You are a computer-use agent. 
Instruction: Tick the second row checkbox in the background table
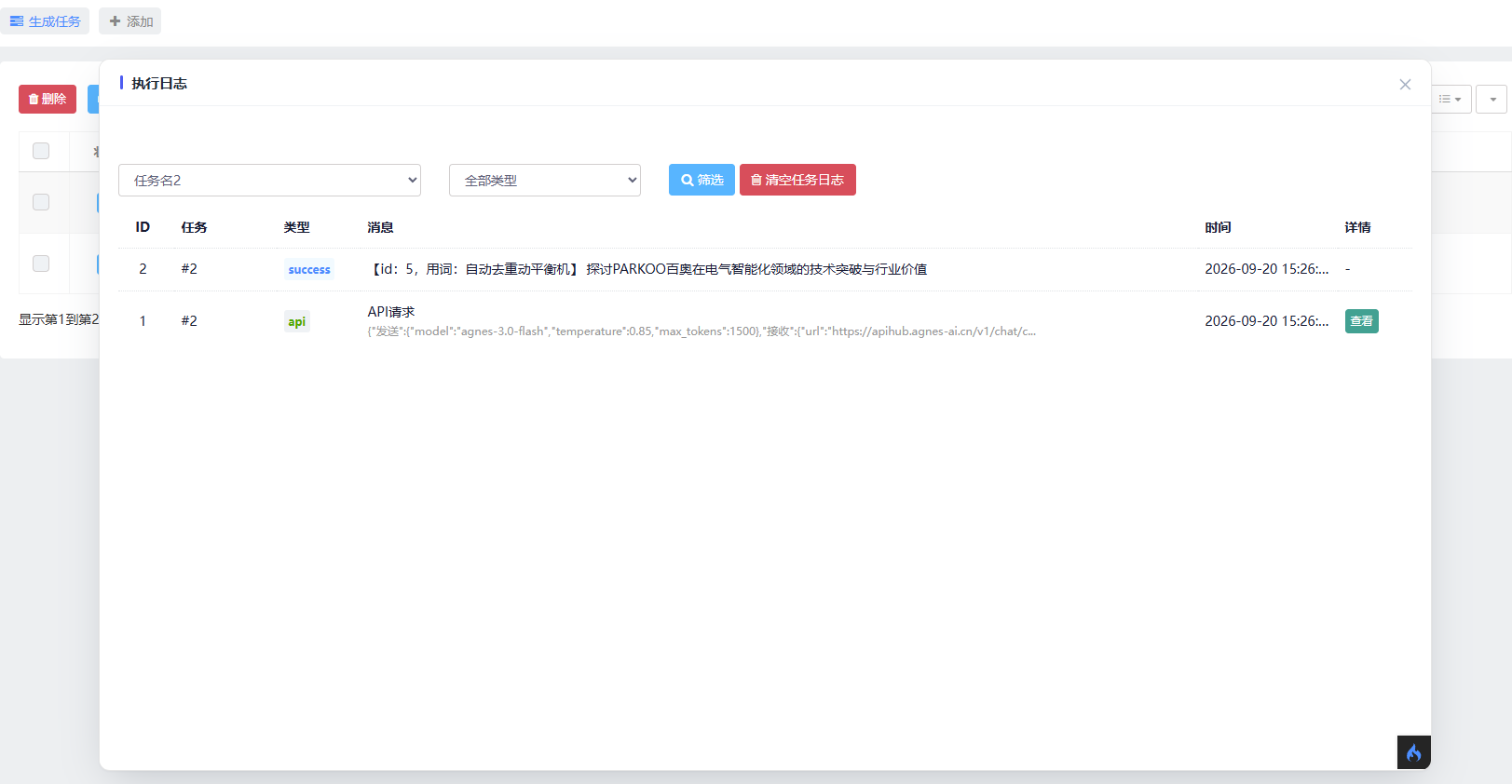pos(41,264)
